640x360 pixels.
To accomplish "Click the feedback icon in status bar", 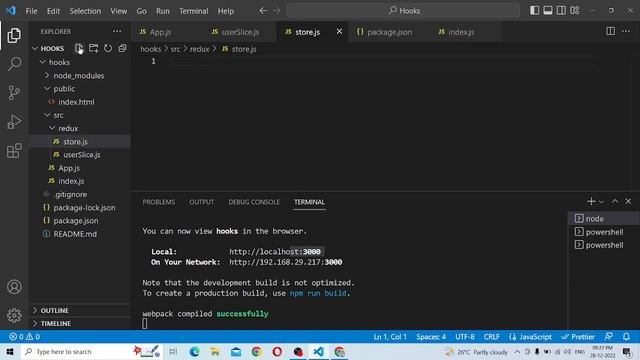I will [x=609, y=337].
